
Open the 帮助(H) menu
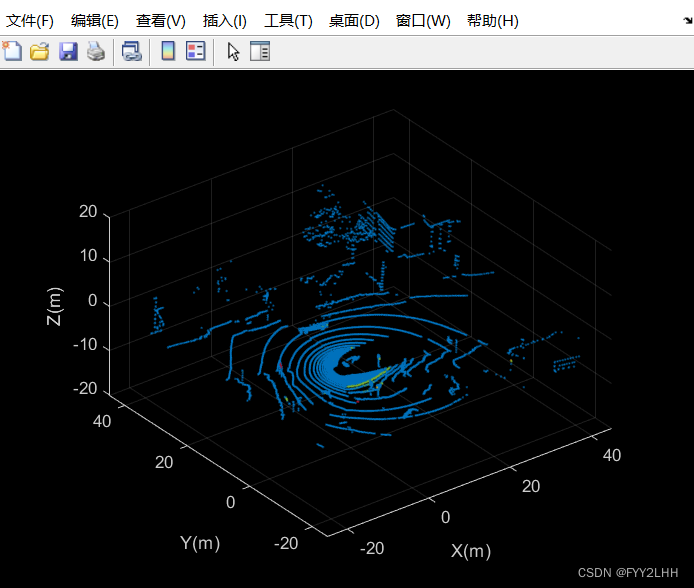click(493, 21)
